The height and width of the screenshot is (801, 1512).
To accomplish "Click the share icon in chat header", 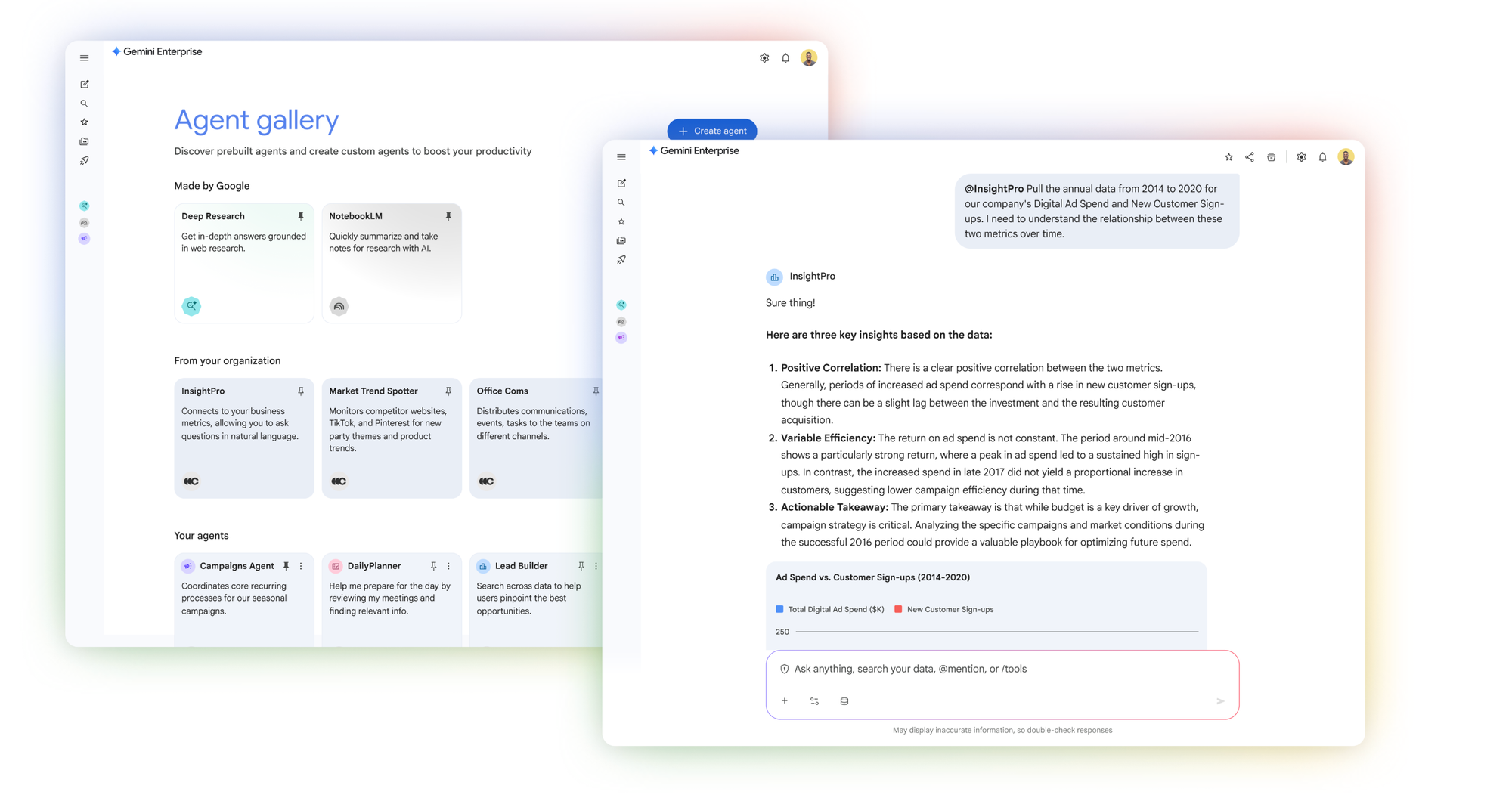I will pos(1250,157).
